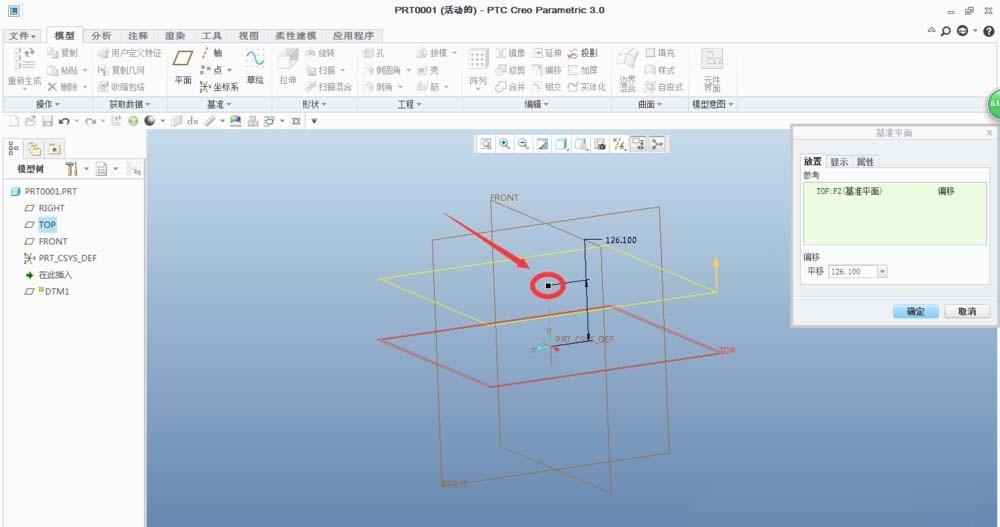
Task: Click the offset drag handle on new plane
Action: [x=548, y=285]
